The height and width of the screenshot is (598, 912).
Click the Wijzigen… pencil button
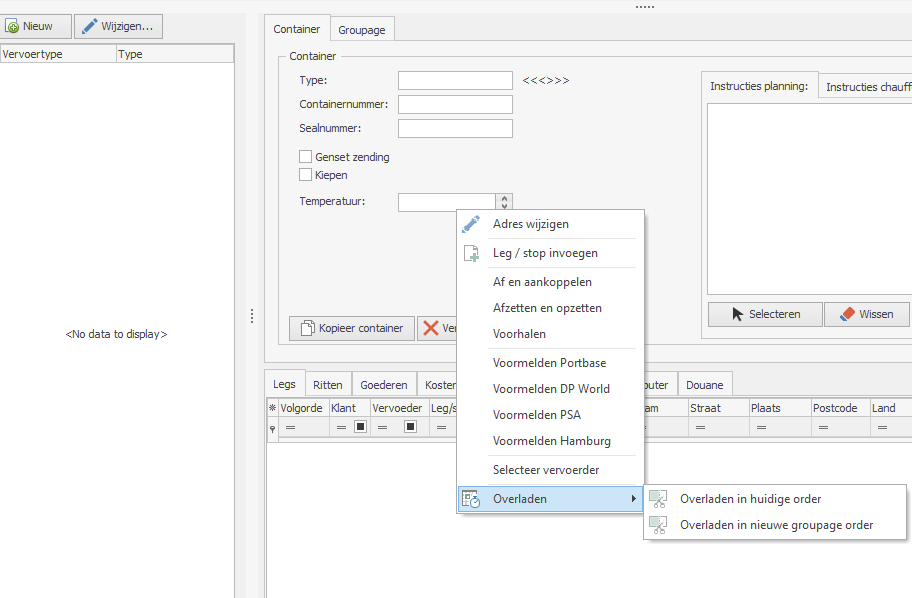tap(118, 26)
